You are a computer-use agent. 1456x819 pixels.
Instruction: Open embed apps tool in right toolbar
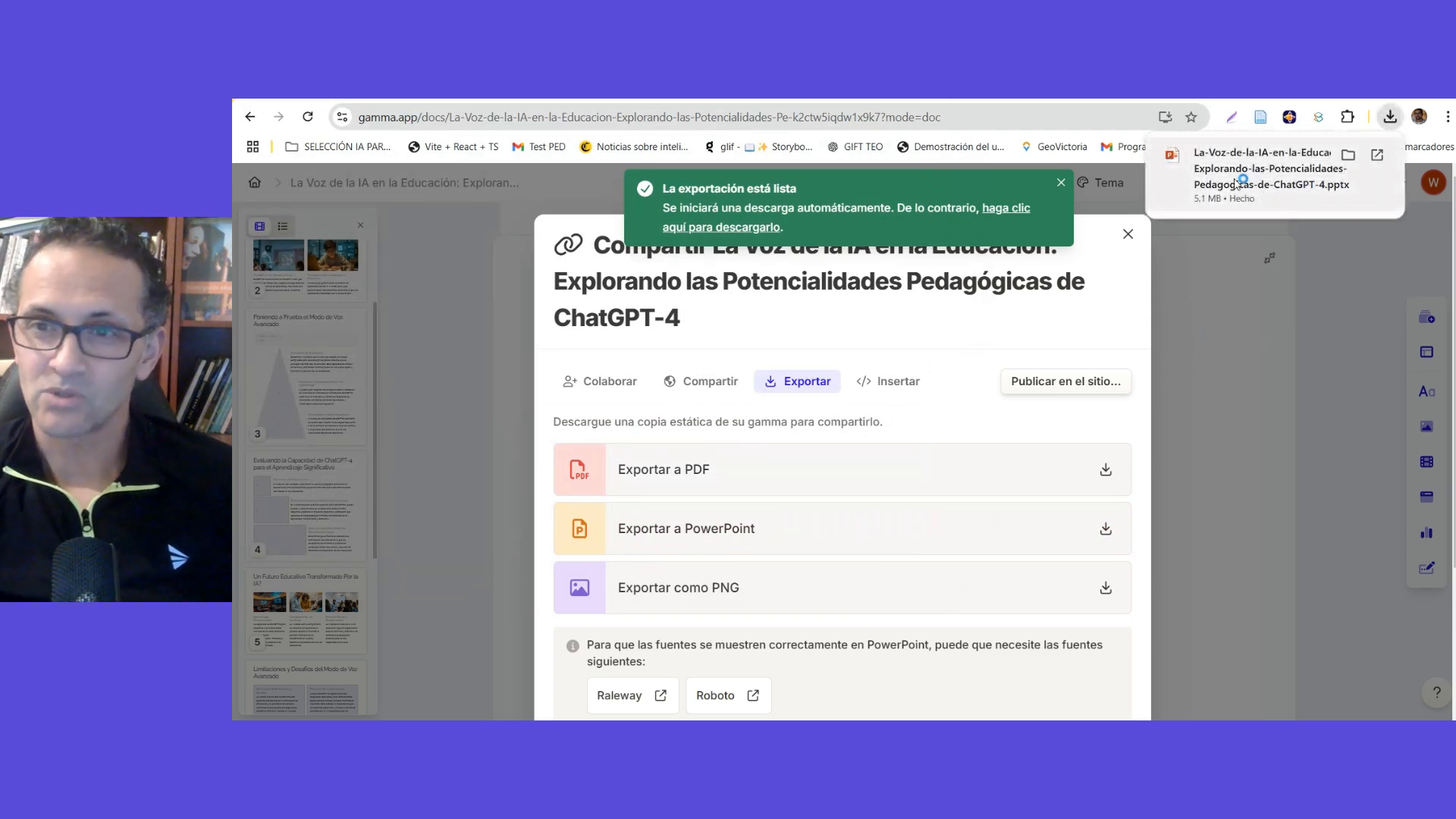[1426, 497]
